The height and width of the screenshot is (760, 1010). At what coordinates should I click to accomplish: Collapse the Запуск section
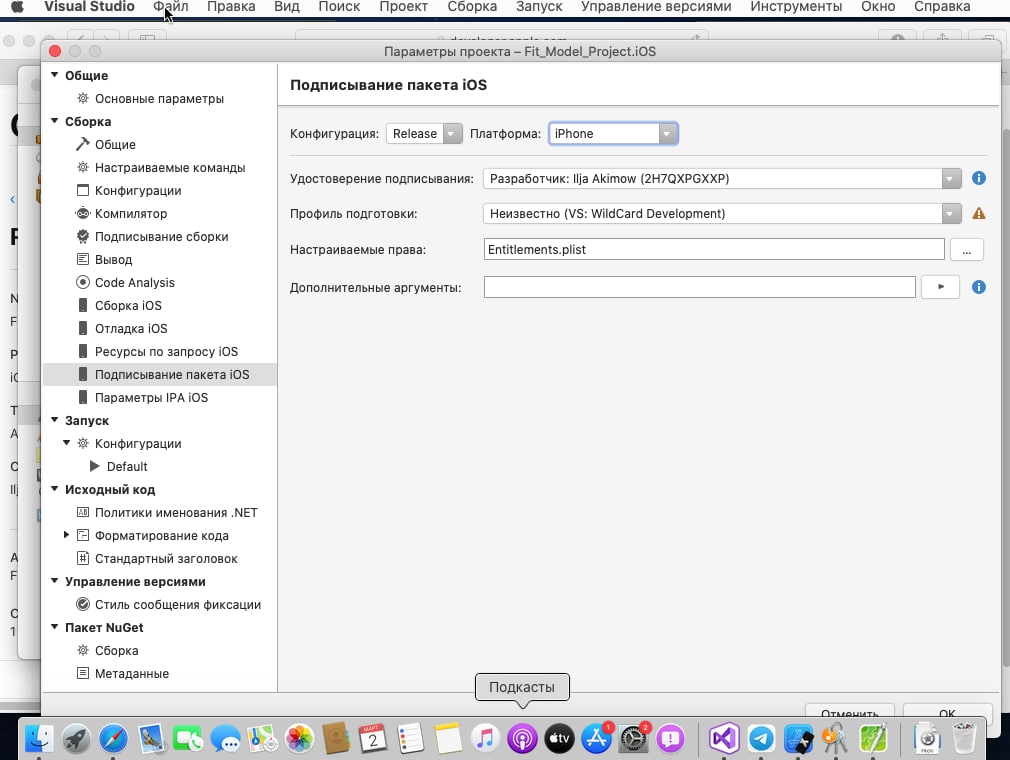click(x=55, y=420)
